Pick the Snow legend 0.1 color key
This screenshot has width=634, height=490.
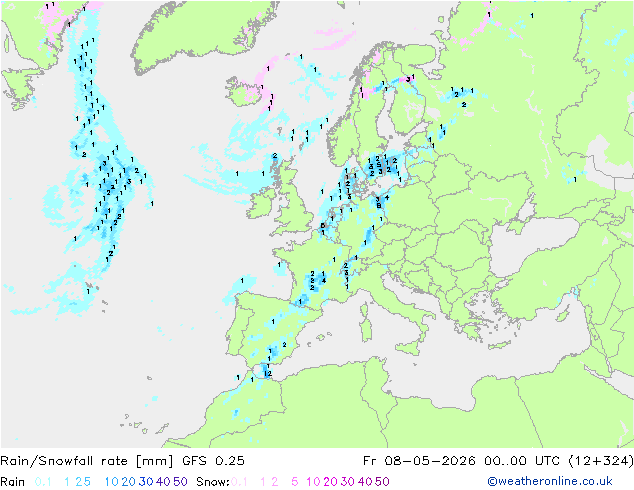tap(239, 482)
